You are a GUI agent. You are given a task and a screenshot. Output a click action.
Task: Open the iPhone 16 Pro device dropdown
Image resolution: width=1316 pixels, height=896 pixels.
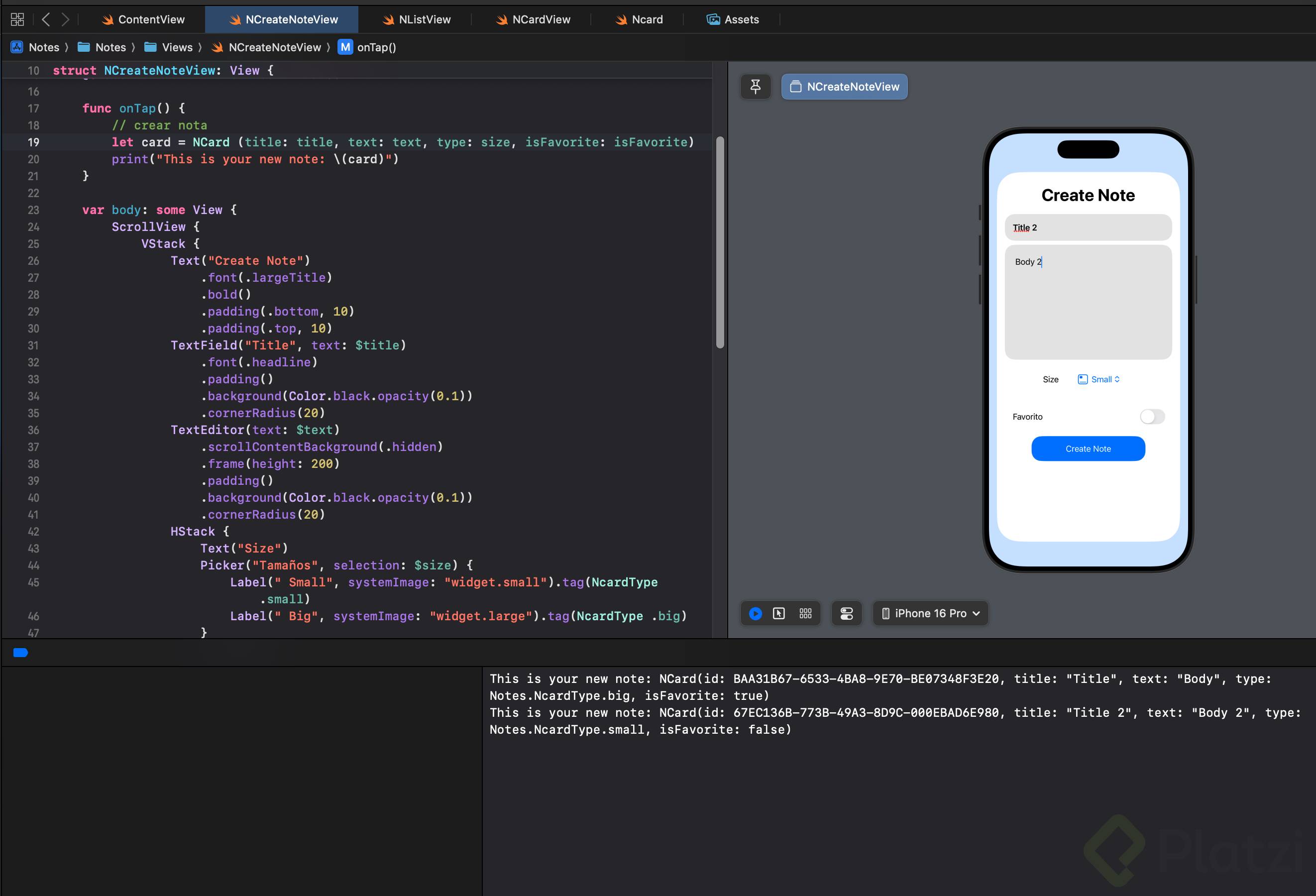(931, 613)
